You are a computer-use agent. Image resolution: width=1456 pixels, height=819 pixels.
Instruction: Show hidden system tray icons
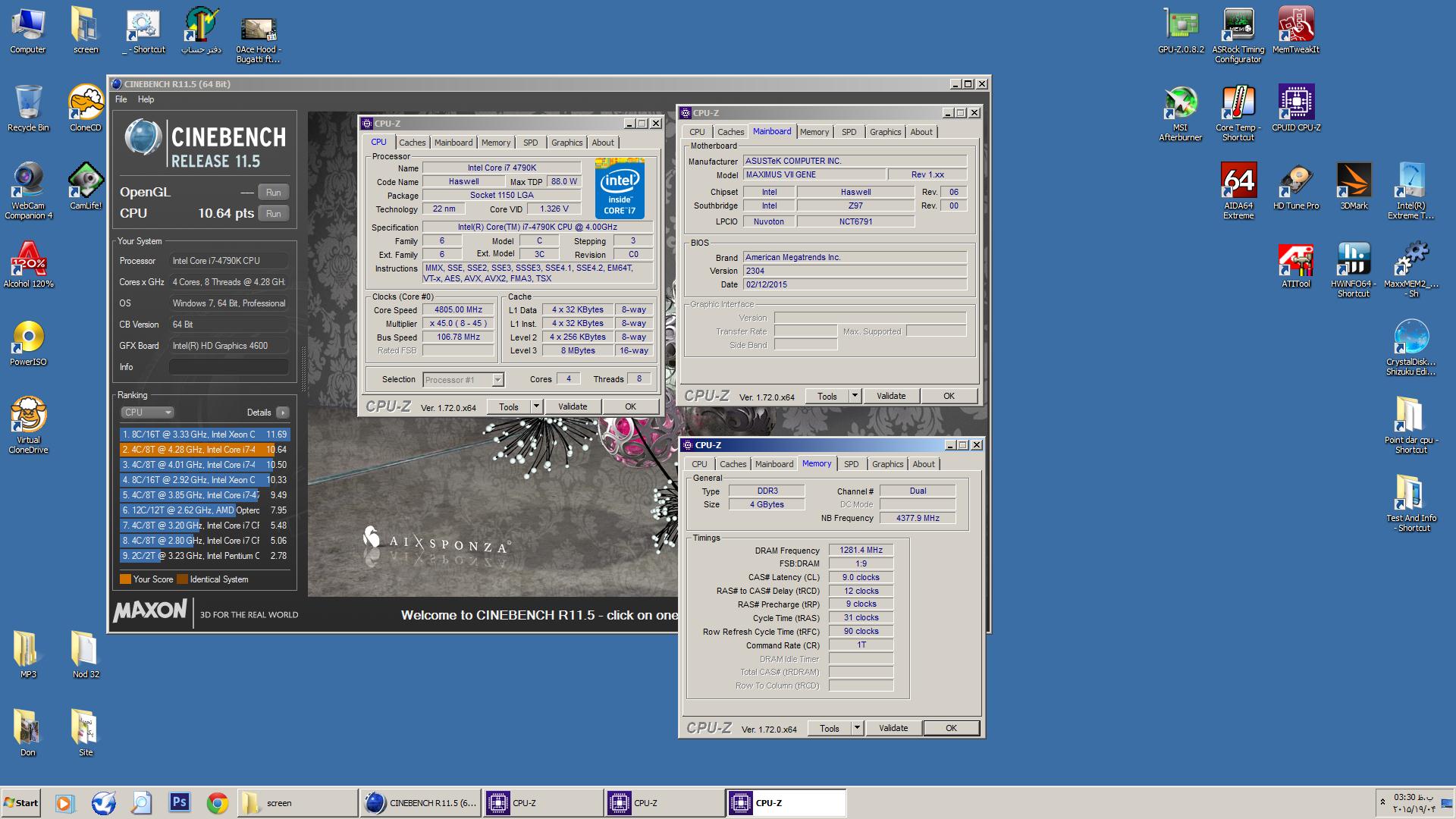pyautogui.click(x=1382, y=802)
